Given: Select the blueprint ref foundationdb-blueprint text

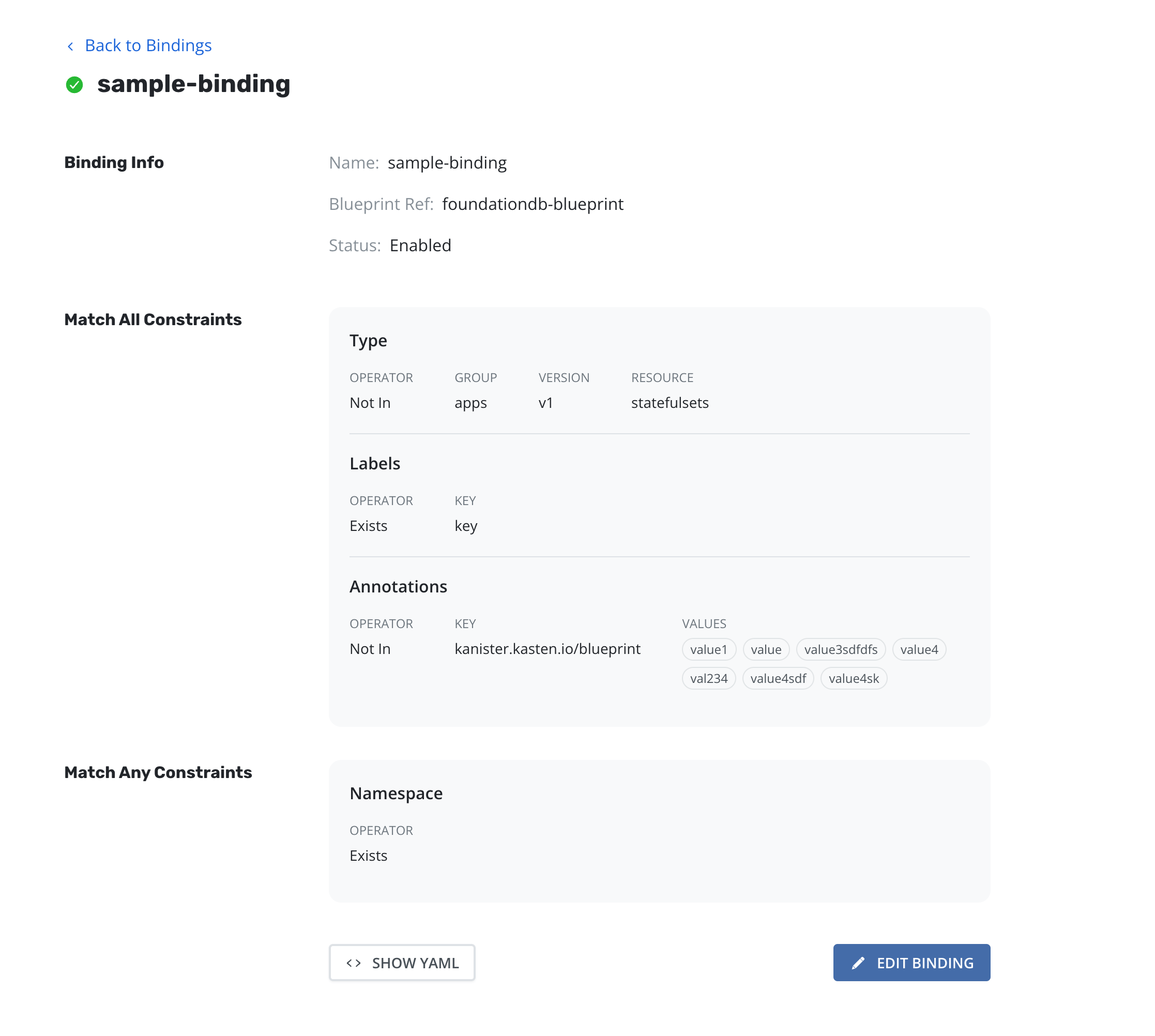Looking at the screenshot, I should (533, 204).
